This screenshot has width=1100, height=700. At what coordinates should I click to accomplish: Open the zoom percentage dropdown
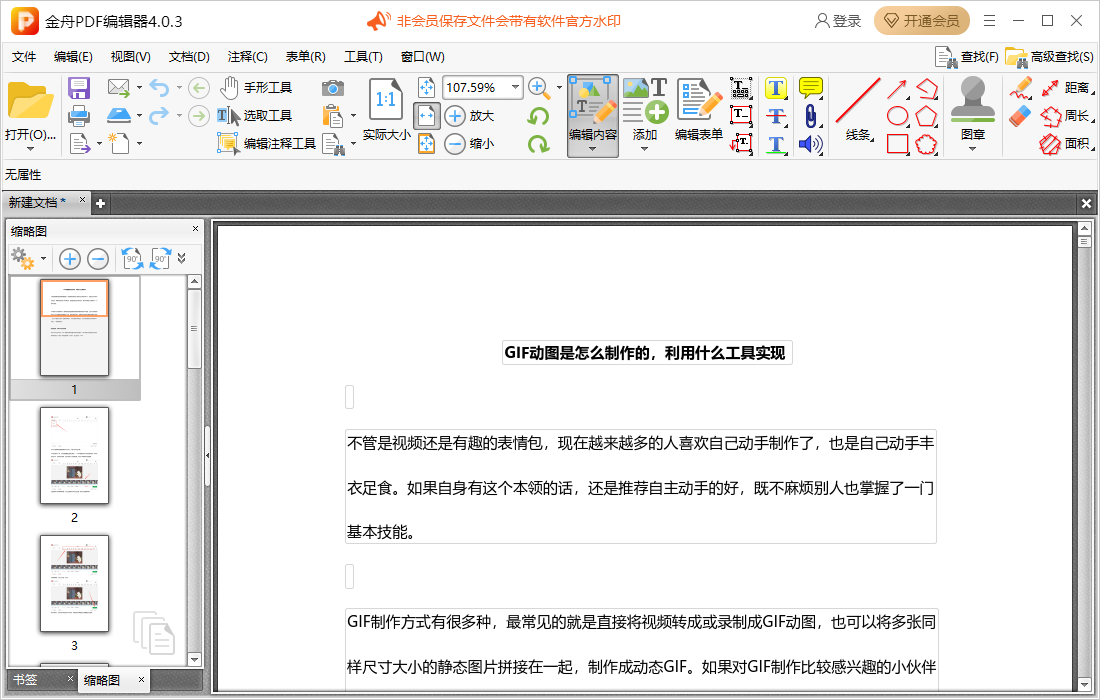[x=517, y=88]
